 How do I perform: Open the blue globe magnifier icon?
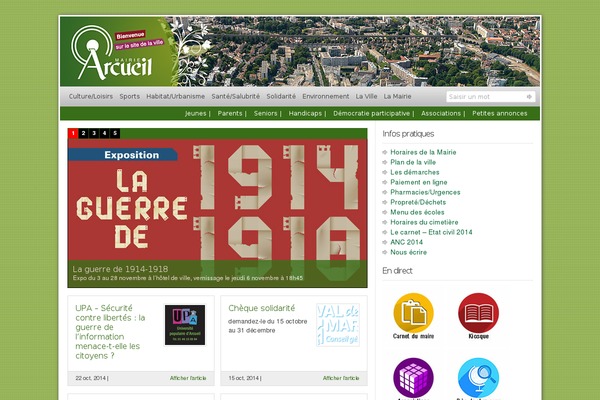pos(478,377)
